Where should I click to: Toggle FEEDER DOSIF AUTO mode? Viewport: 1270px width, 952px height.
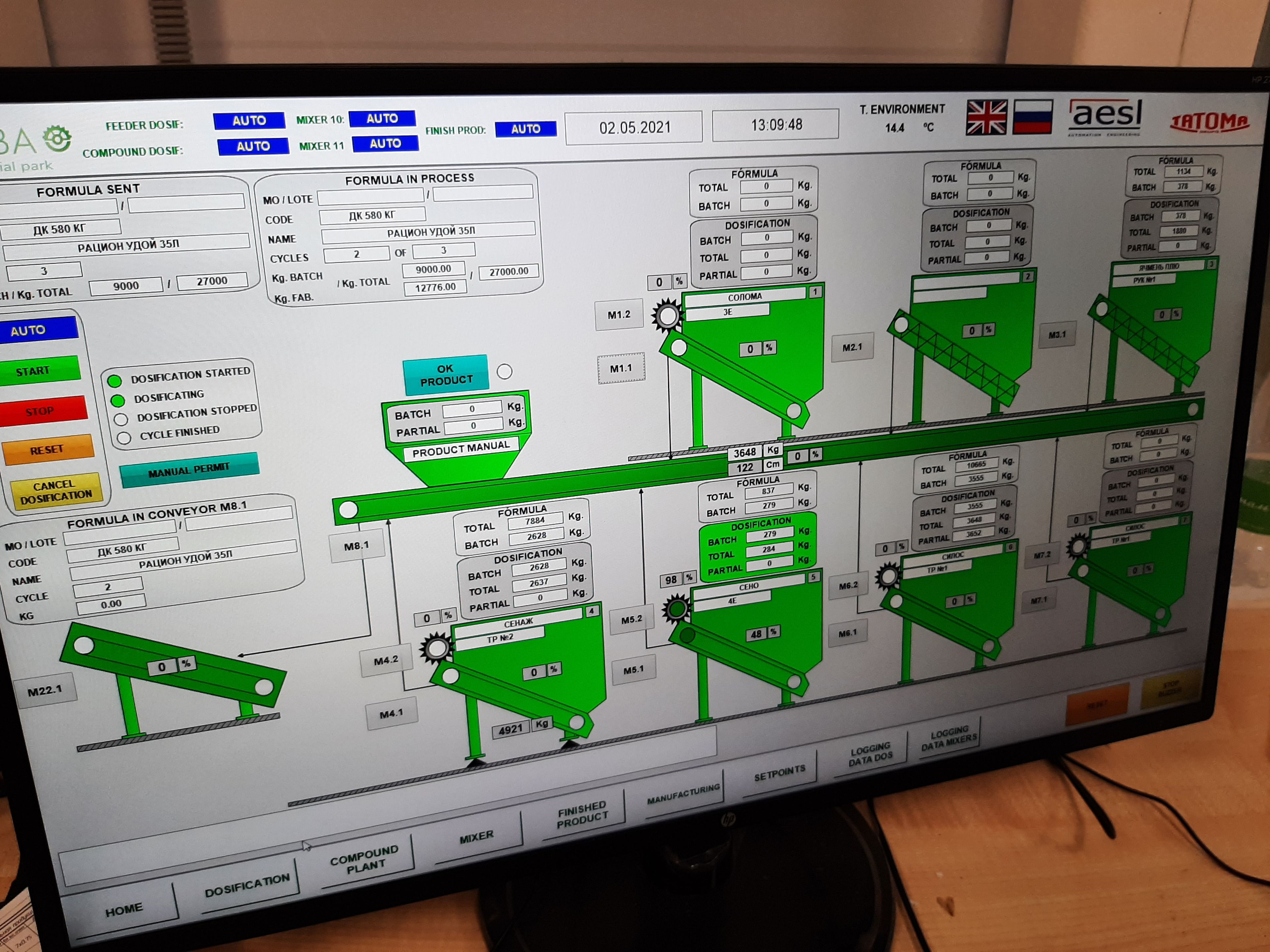point(249,121)
